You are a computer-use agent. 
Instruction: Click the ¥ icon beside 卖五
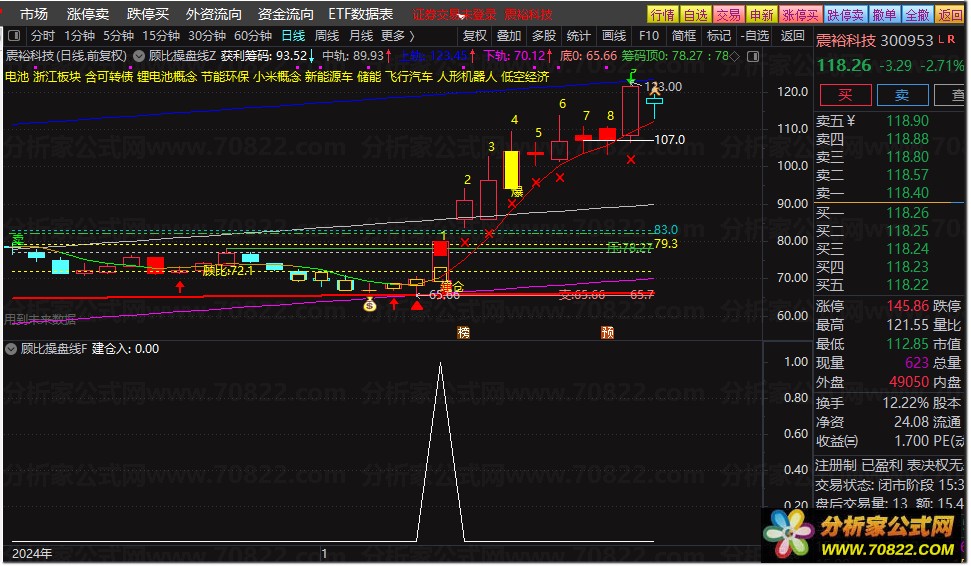pos(851,121)
